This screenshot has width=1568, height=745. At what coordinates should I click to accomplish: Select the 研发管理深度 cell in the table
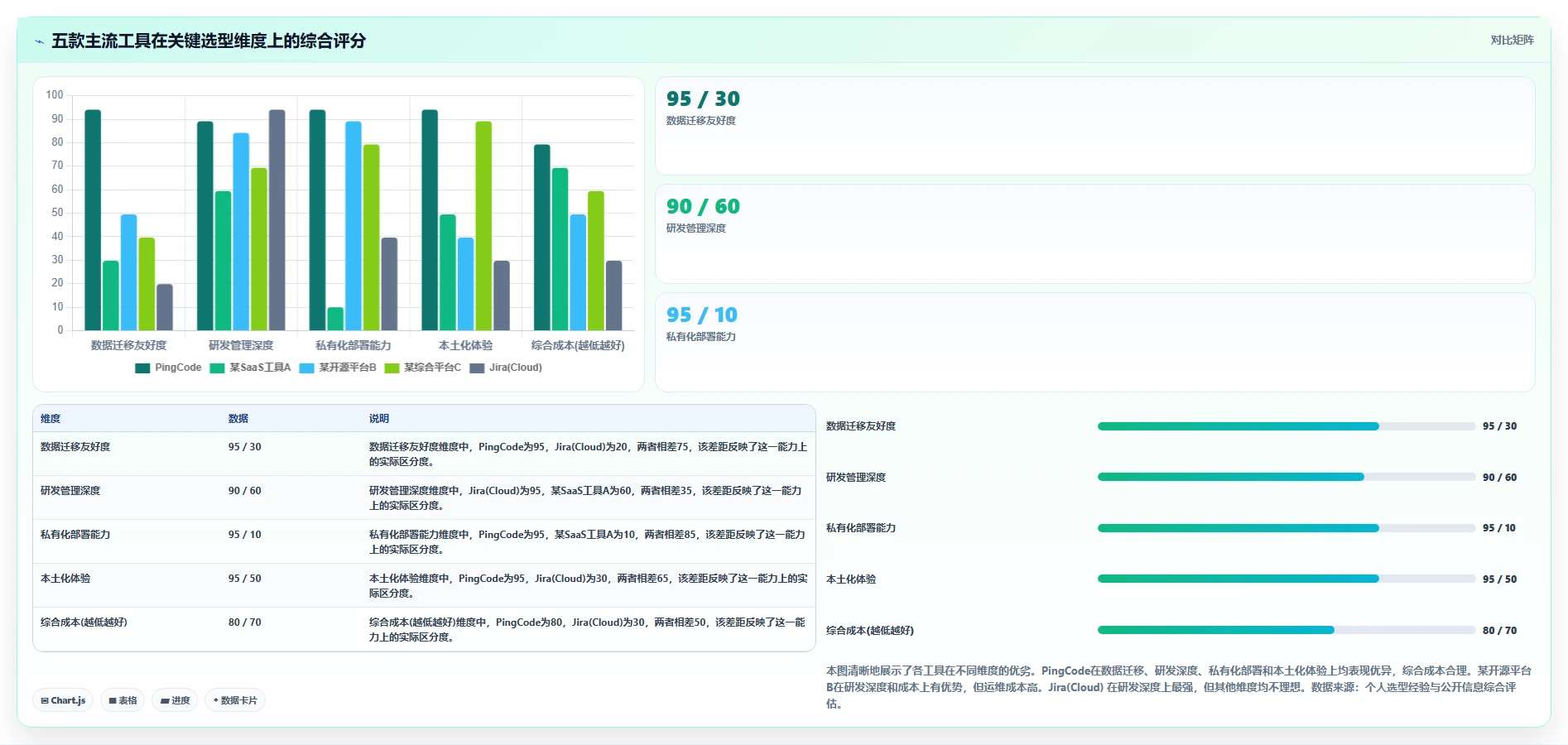(70, 491)
